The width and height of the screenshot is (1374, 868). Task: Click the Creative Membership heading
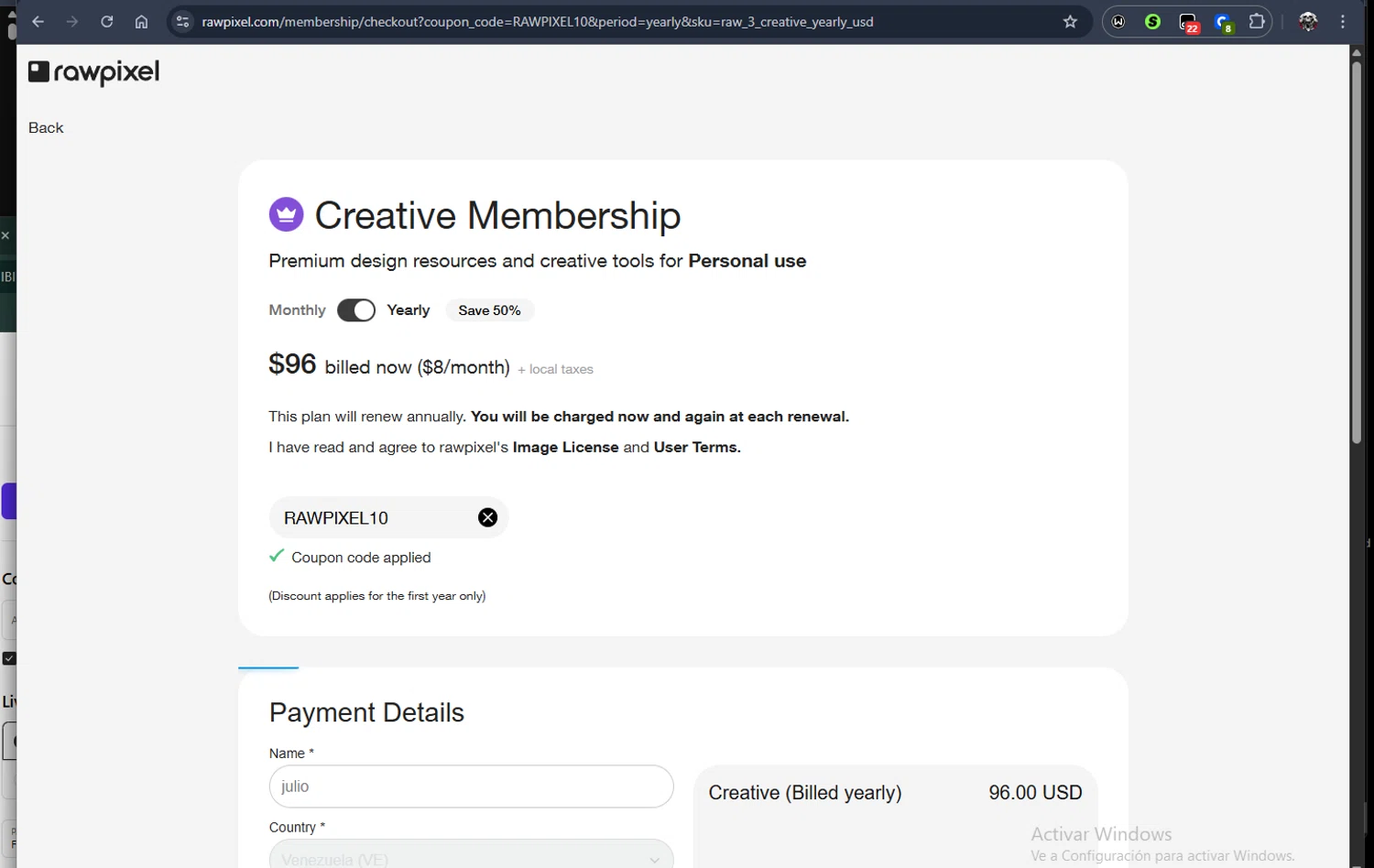(x=497, y=216)
